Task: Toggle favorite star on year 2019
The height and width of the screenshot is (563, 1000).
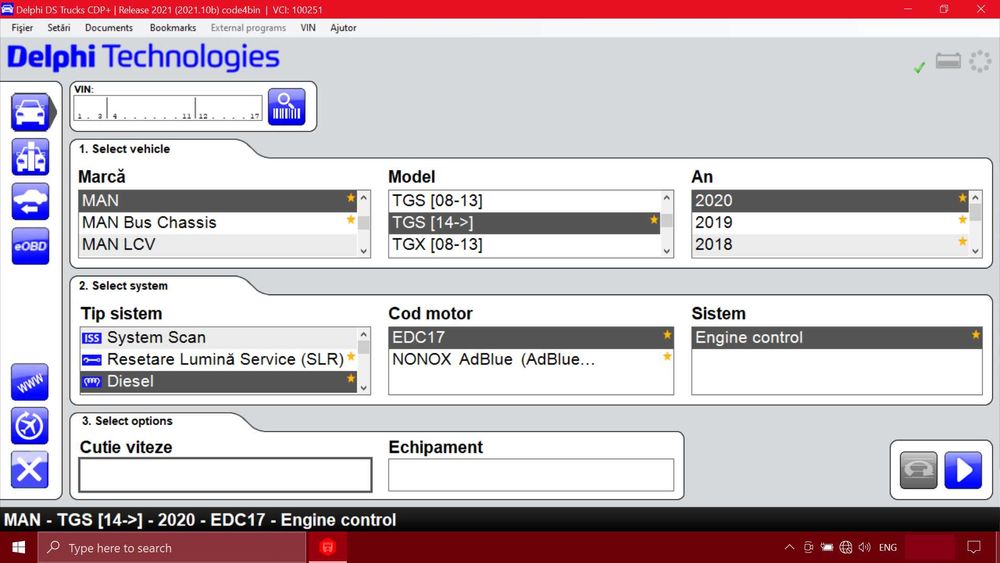Action: point(962,219)
